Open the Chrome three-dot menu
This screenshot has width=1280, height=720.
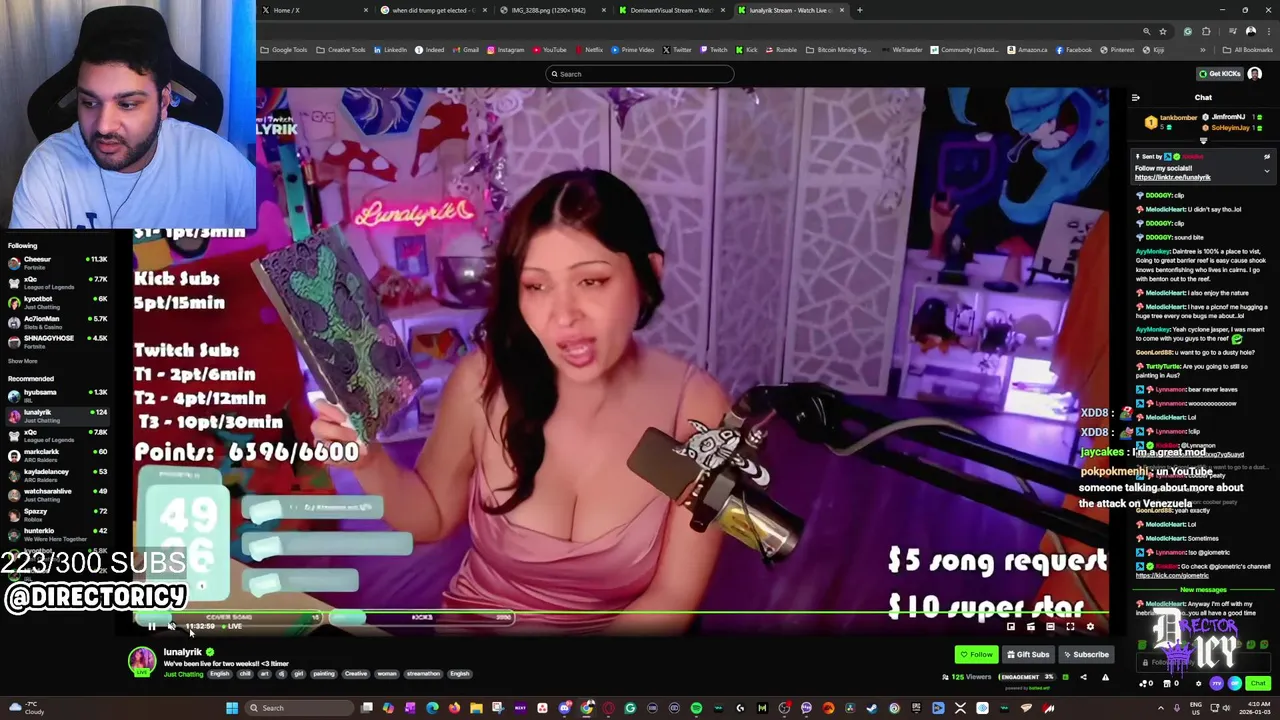click(x=1268, y=31)
